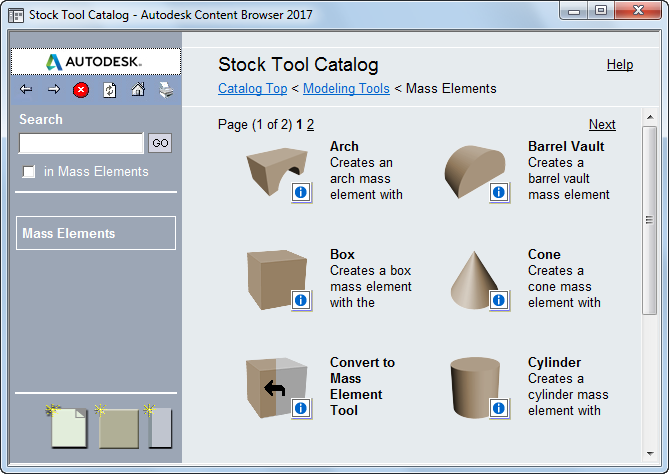
Task: Click the Print icon
Action: (166, 90)
